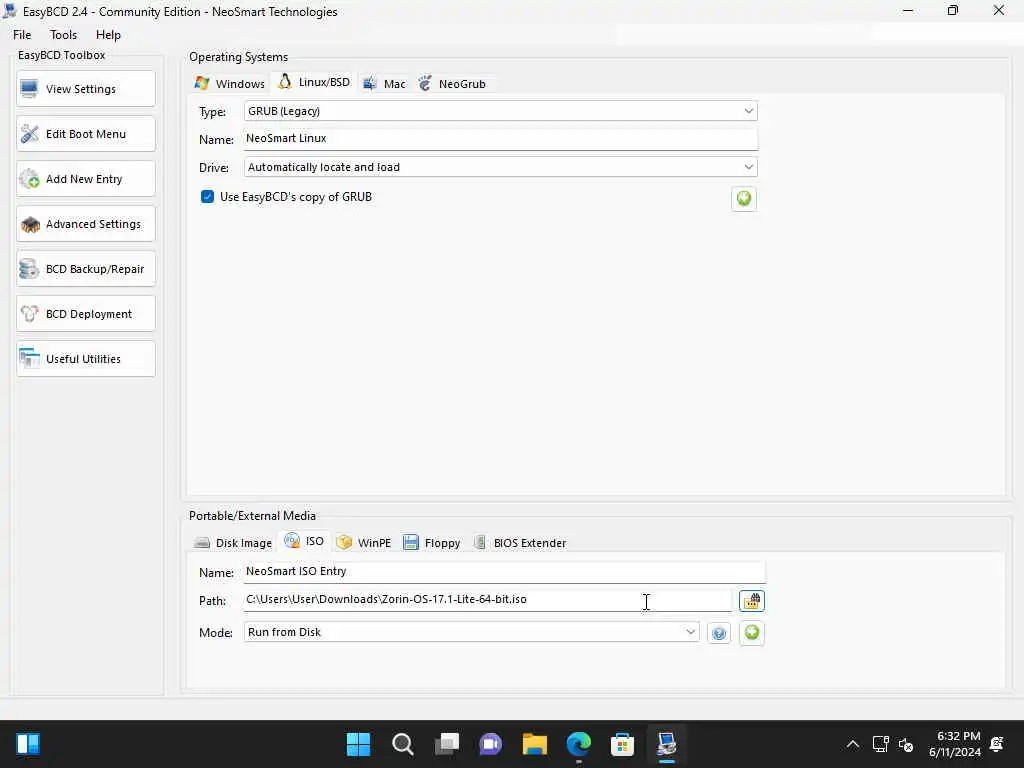Select Add New Entry in toolbox

coord(86,179)
